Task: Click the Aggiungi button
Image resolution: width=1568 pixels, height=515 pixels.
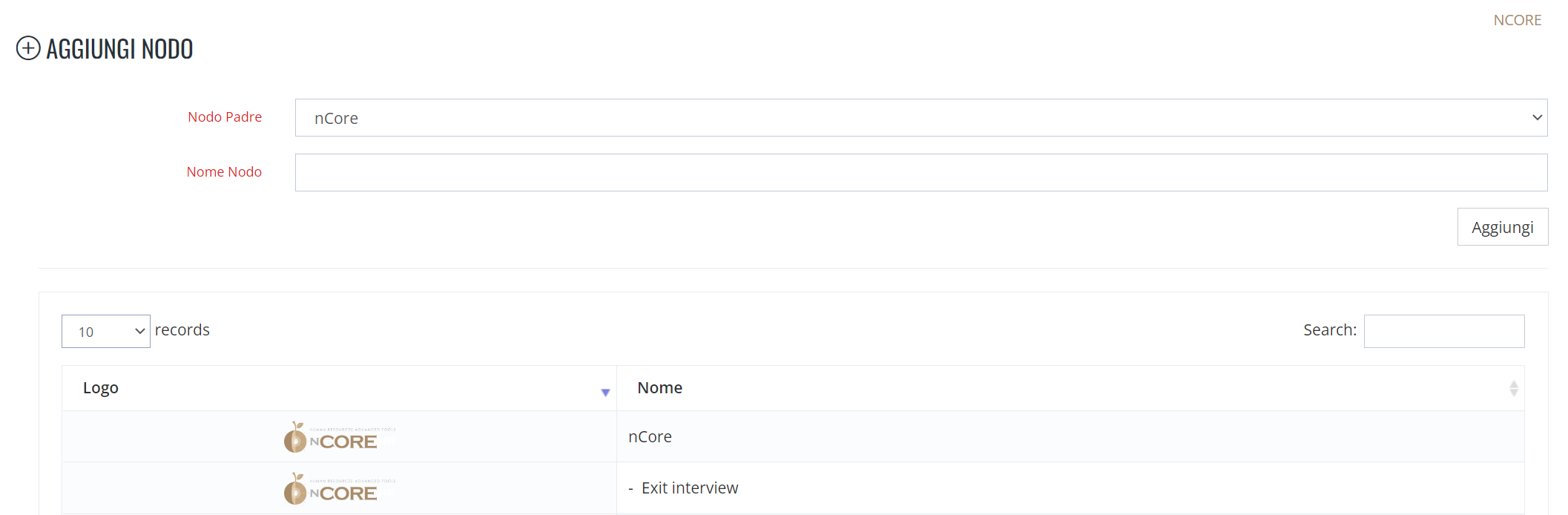Action: (x=1503, y=227)
